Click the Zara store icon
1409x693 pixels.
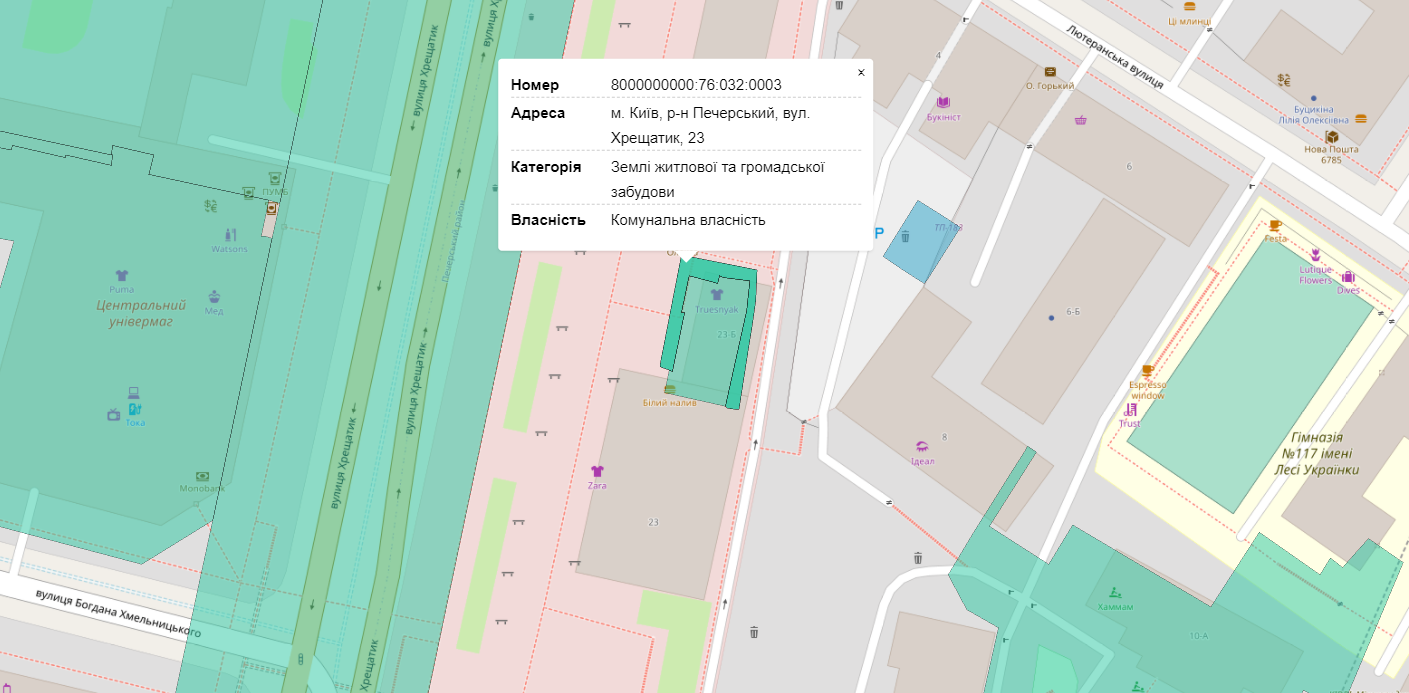597,471
